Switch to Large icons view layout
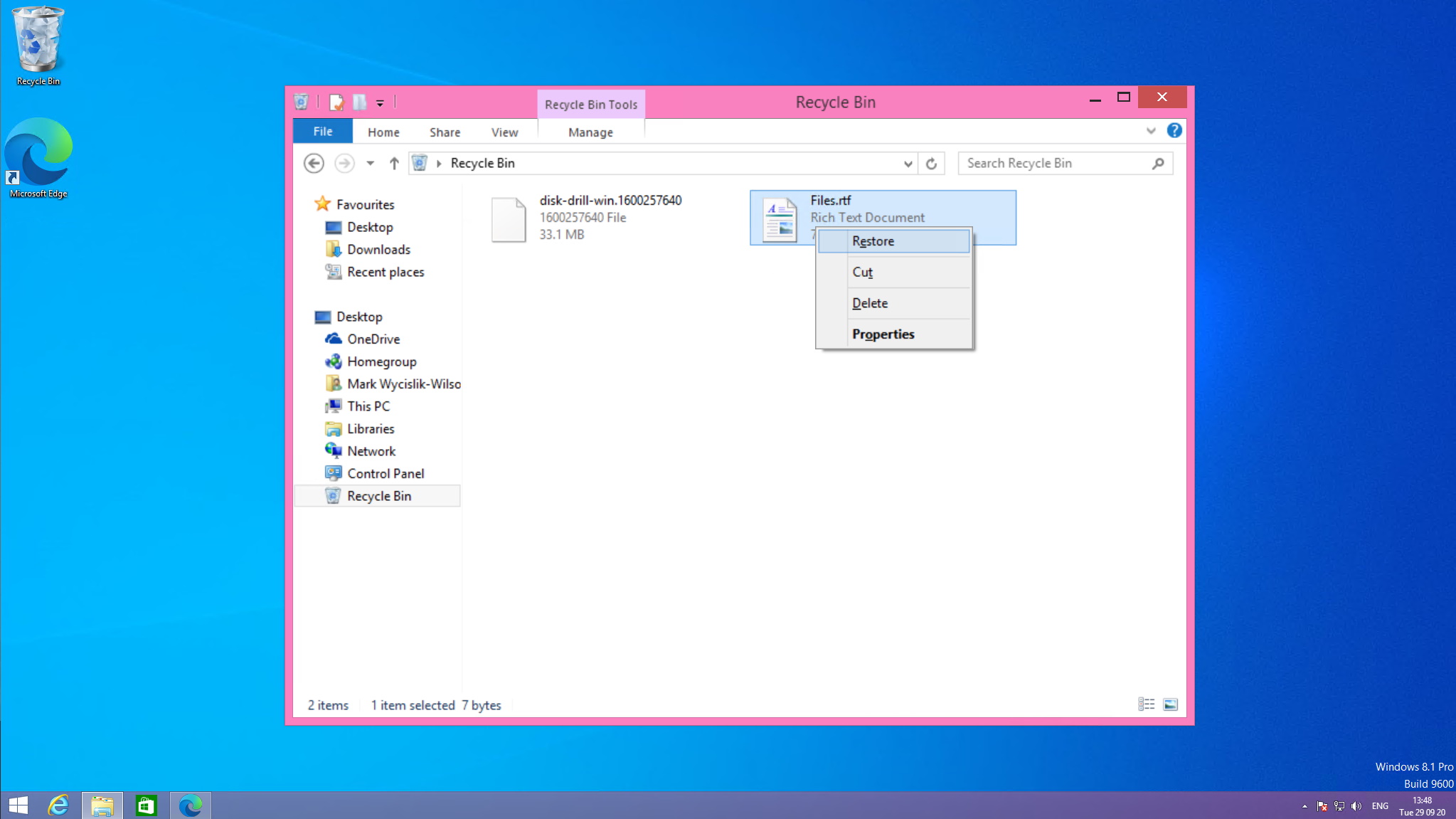1456x819 pixels. coord(1170,704)
